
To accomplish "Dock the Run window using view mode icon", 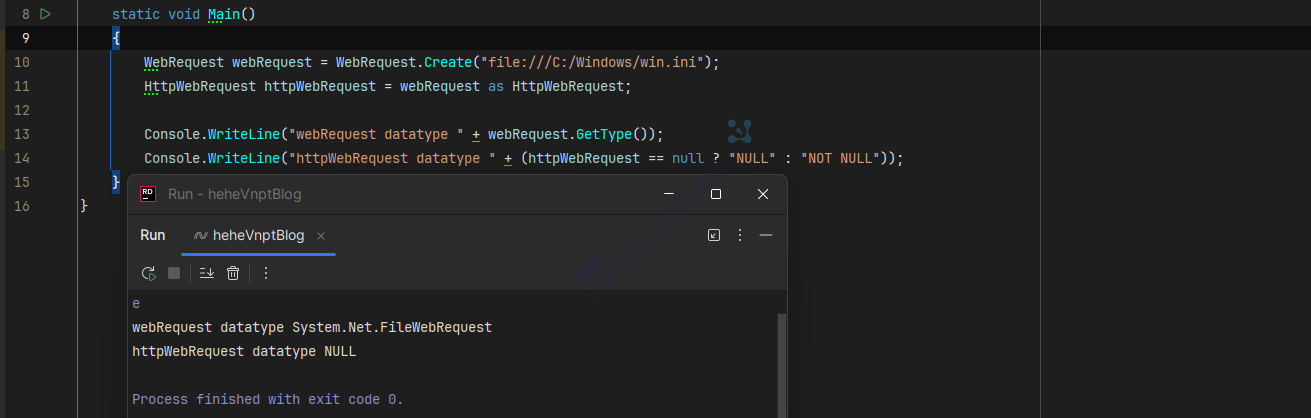I will point(714,235).
